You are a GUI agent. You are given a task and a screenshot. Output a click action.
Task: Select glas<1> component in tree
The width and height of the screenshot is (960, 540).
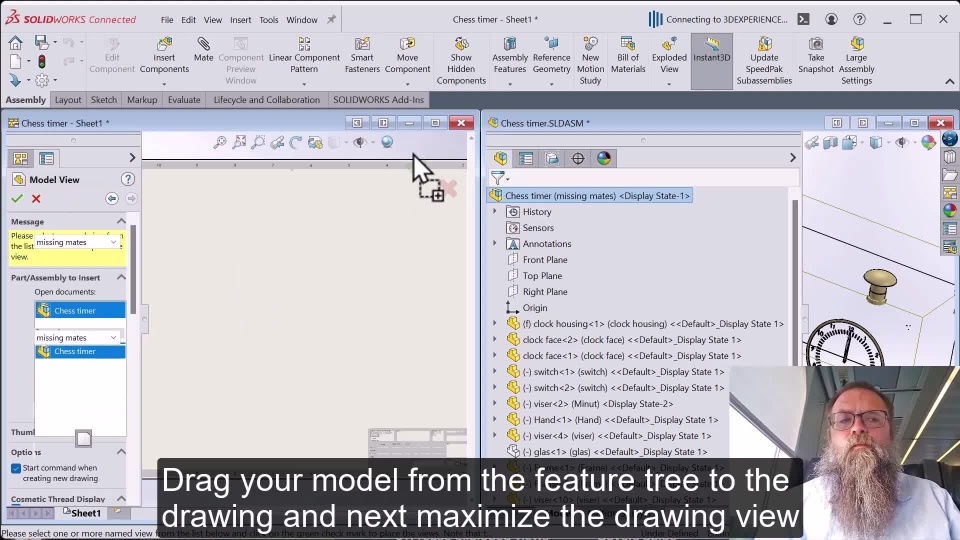click(x=614, y=451)
